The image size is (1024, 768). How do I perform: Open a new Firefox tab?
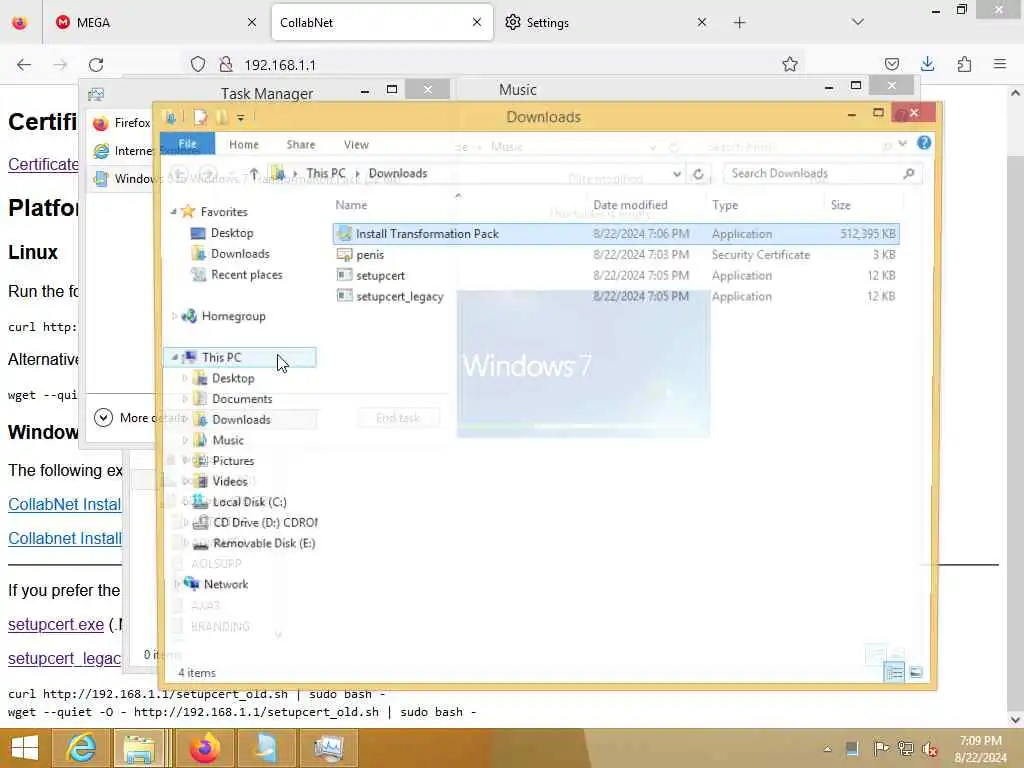pos(739,23)
